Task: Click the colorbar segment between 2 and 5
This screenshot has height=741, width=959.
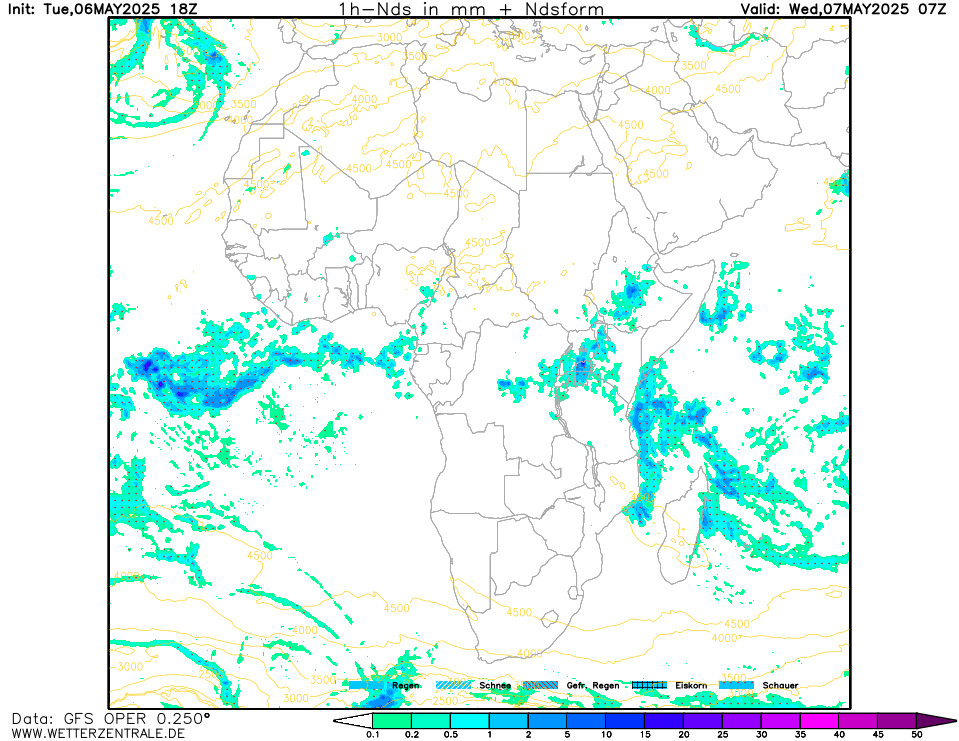Action: click(x=547, y=721)
